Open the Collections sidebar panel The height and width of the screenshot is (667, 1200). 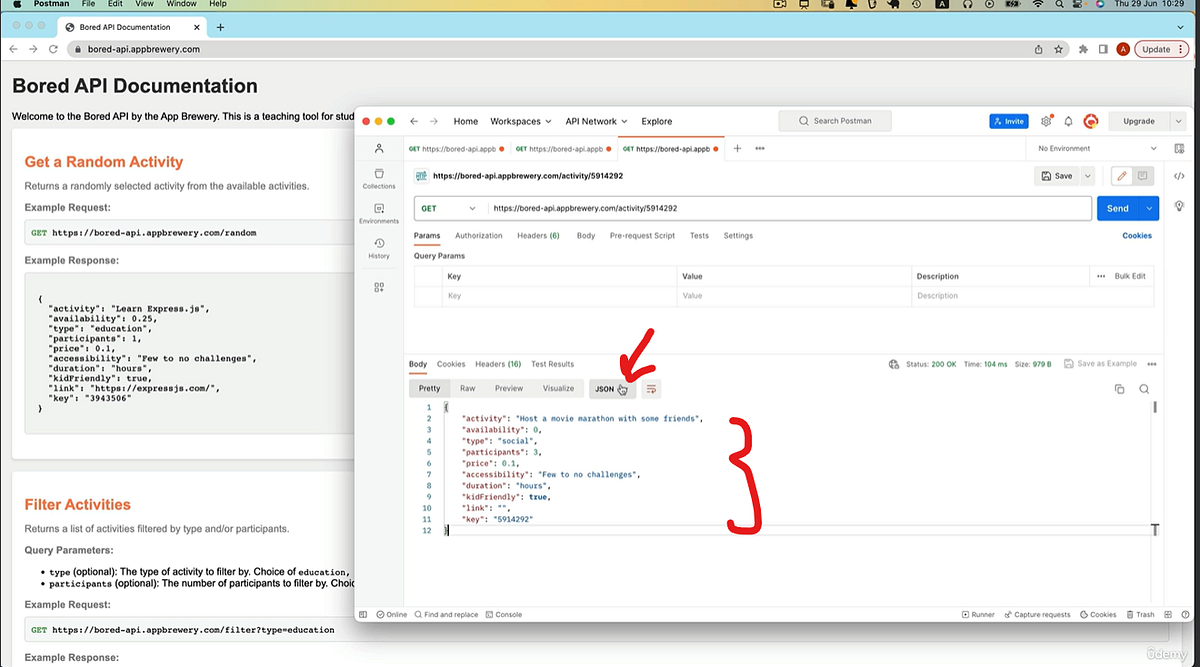379,178
